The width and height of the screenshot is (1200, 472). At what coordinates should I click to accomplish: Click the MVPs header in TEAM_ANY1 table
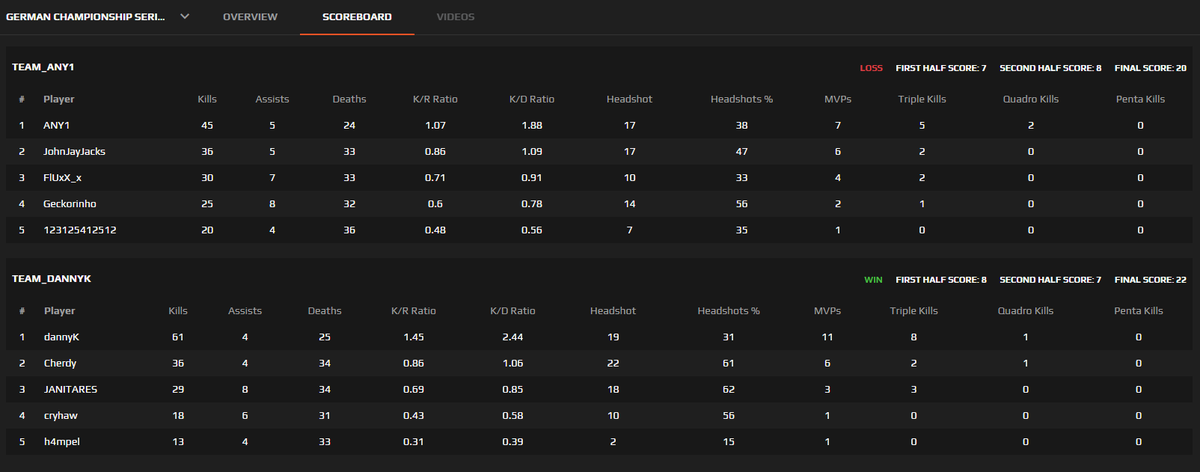(837, 100)
